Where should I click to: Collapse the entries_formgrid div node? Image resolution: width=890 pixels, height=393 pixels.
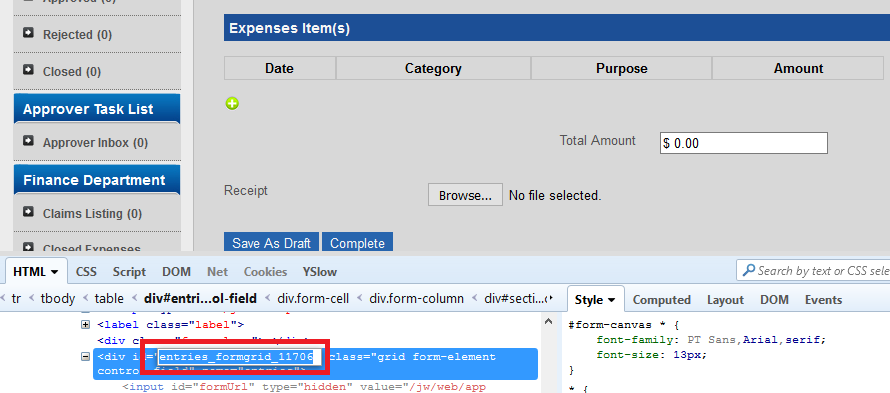click(86, 357)
